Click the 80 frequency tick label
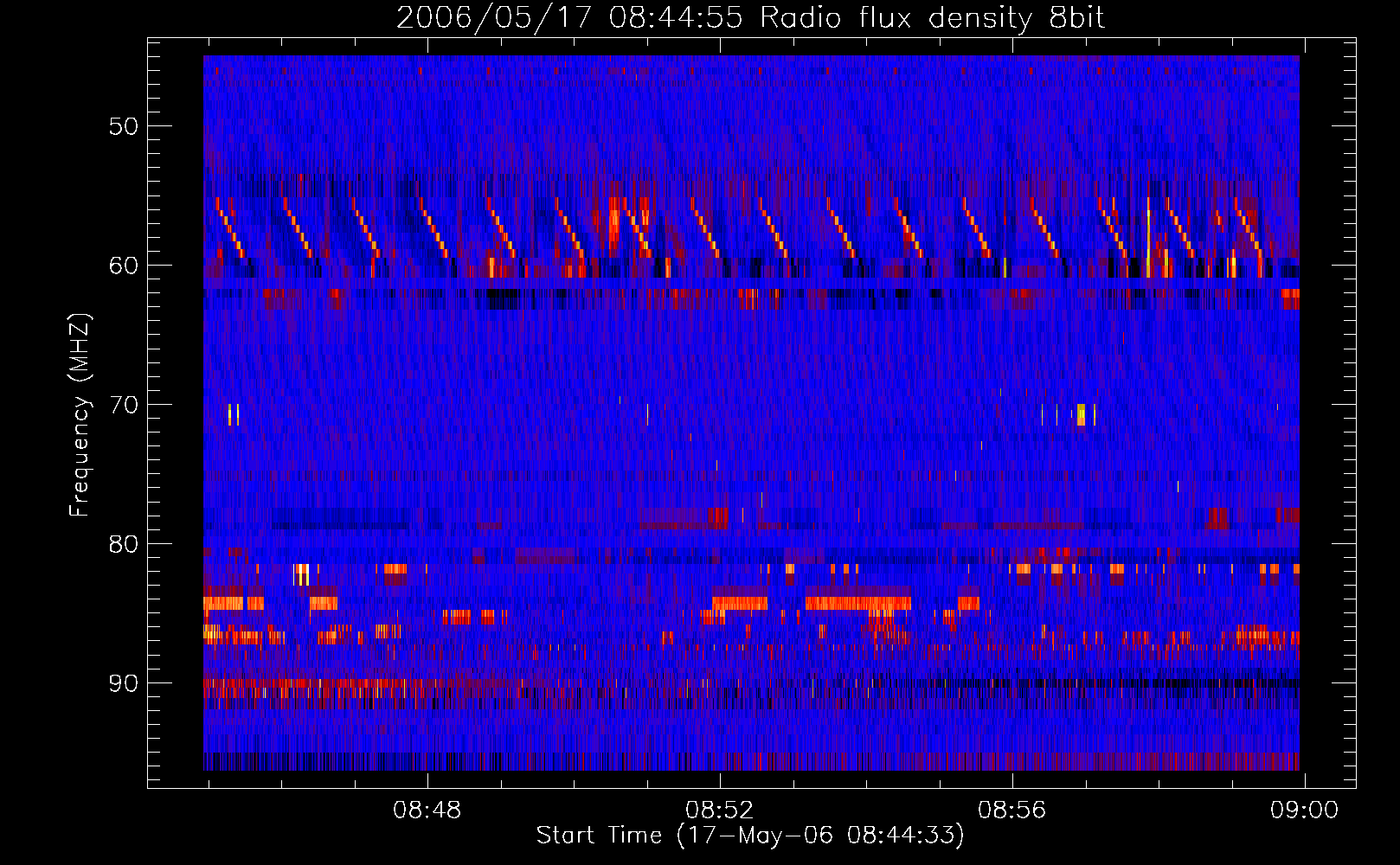Screen dimensions: 1400x865 [124, 544]
